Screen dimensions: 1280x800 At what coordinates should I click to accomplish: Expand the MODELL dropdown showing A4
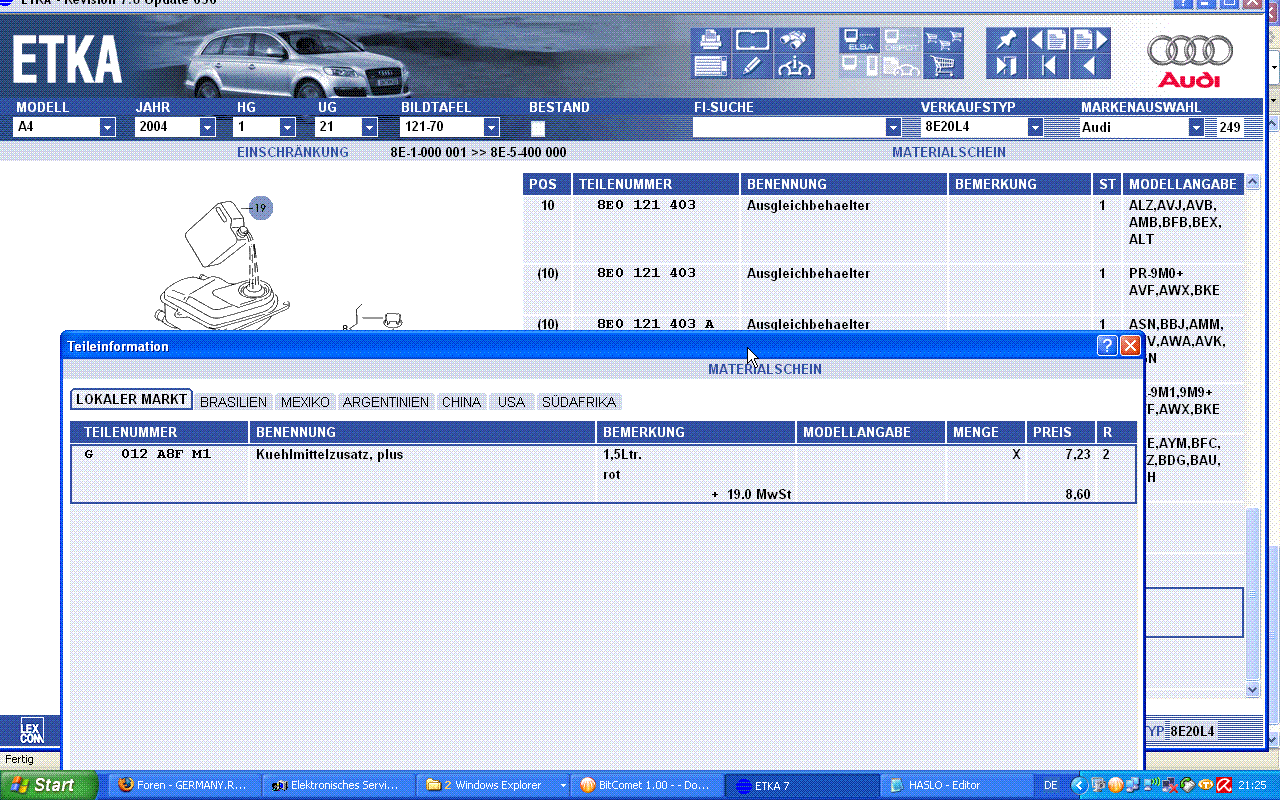(107, 128)
